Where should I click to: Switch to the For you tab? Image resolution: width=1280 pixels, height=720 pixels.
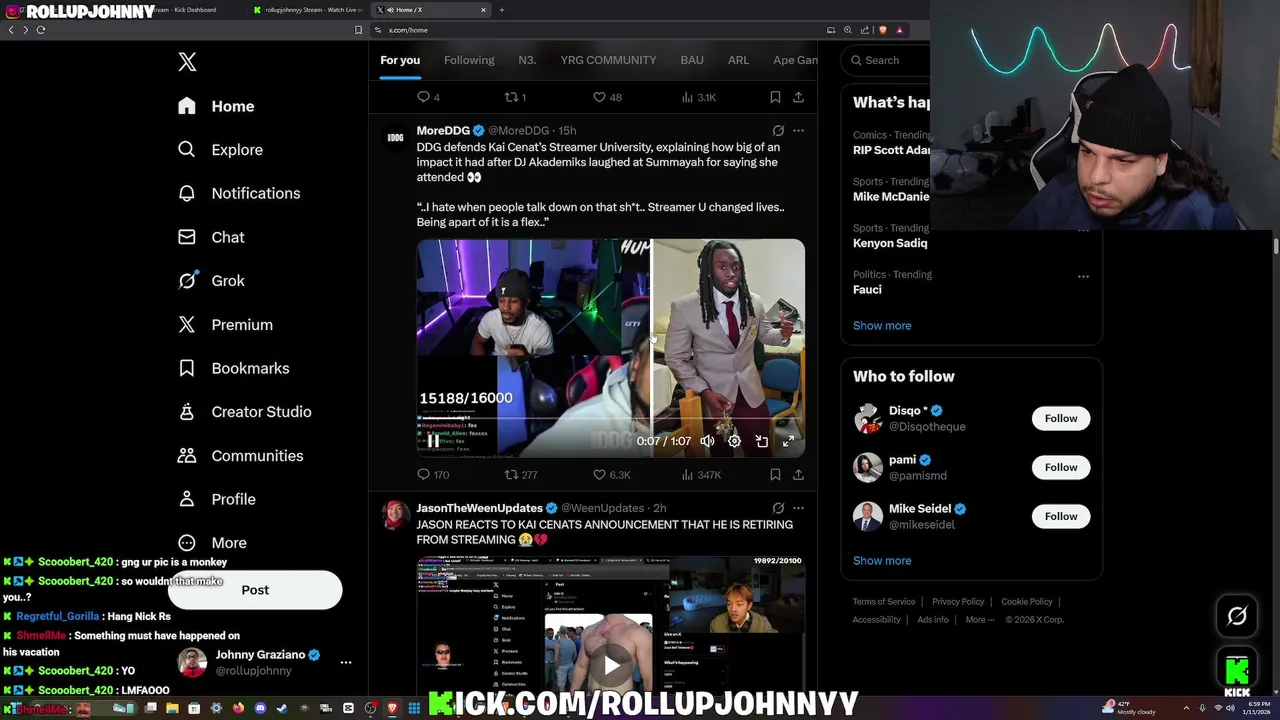(x=400, y=60)
